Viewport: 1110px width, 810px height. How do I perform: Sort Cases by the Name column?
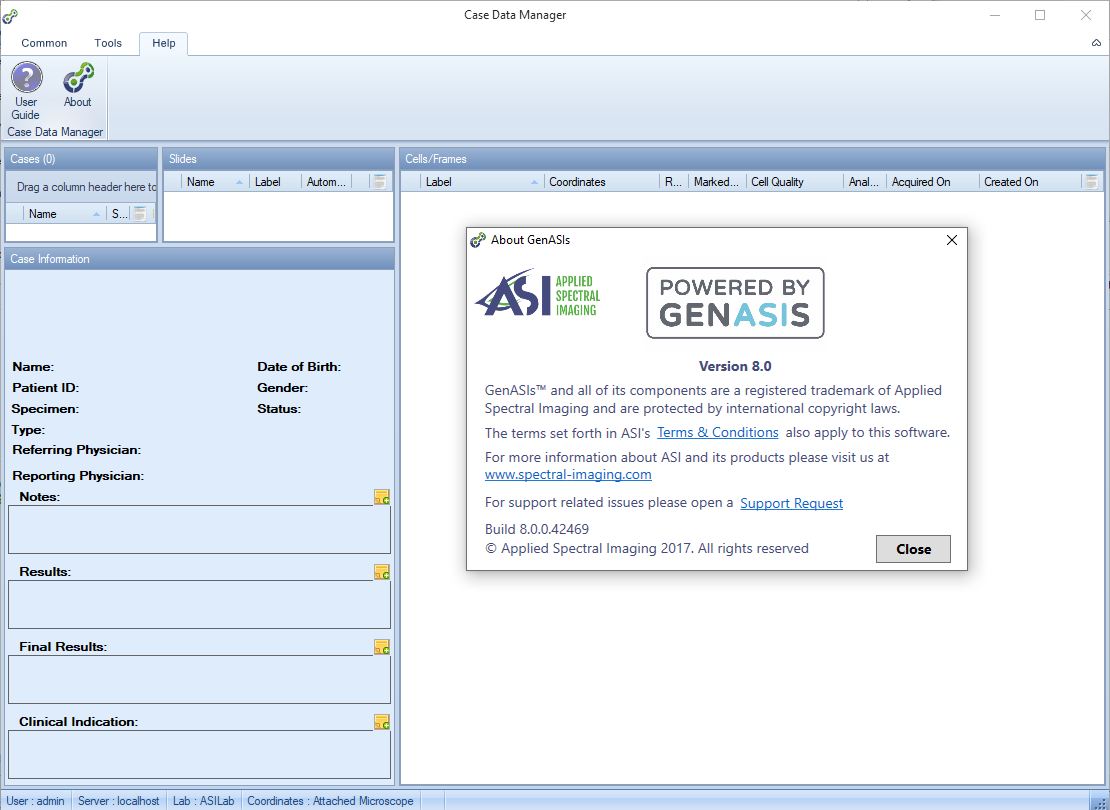(x=64, y=213)
